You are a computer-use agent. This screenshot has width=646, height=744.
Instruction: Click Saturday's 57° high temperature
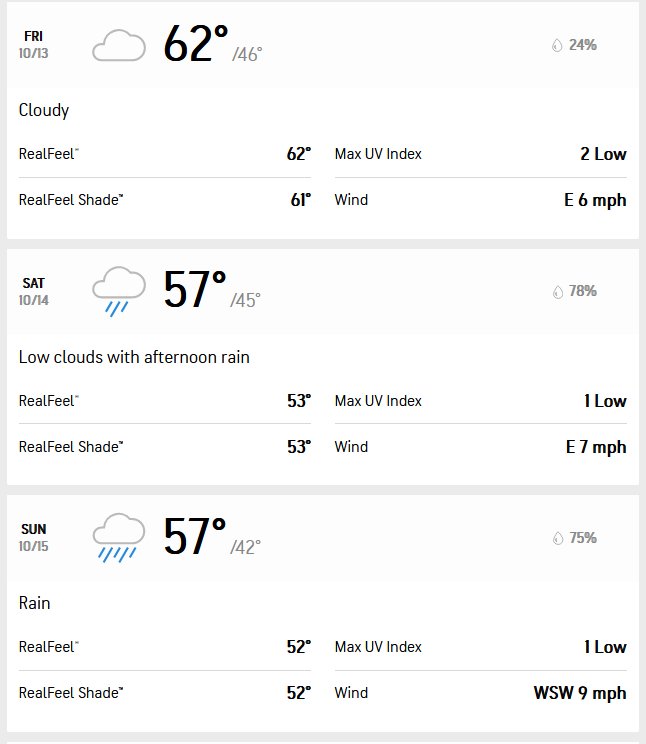[195, 289]
